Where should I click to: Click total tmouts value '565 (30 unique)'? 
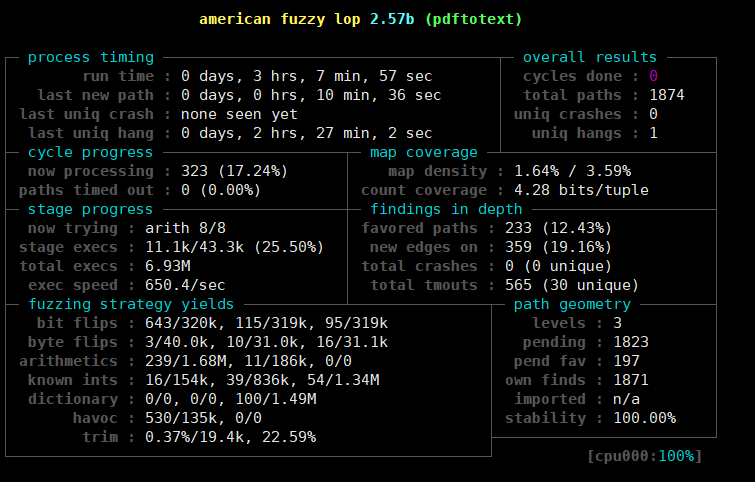pos(572,285)
